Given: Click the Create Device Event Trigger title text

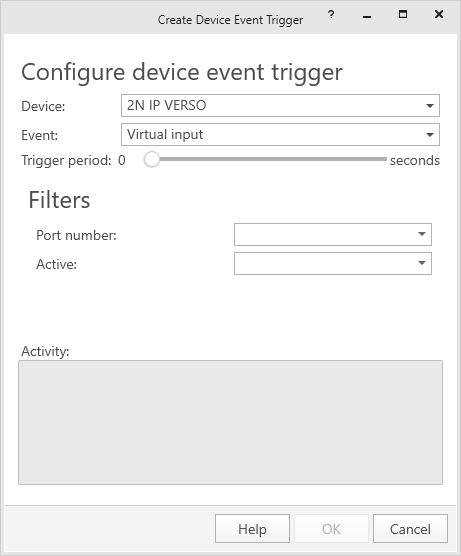Looking at the screenshot, I should (x=230, y=20).
